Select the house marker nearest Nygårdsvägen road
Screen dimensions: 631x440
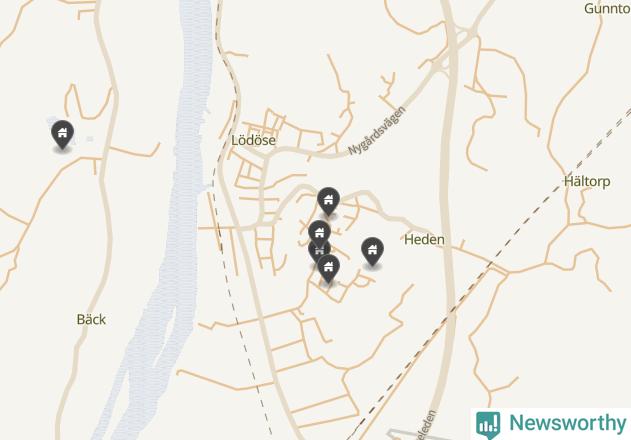coord(328,201)
